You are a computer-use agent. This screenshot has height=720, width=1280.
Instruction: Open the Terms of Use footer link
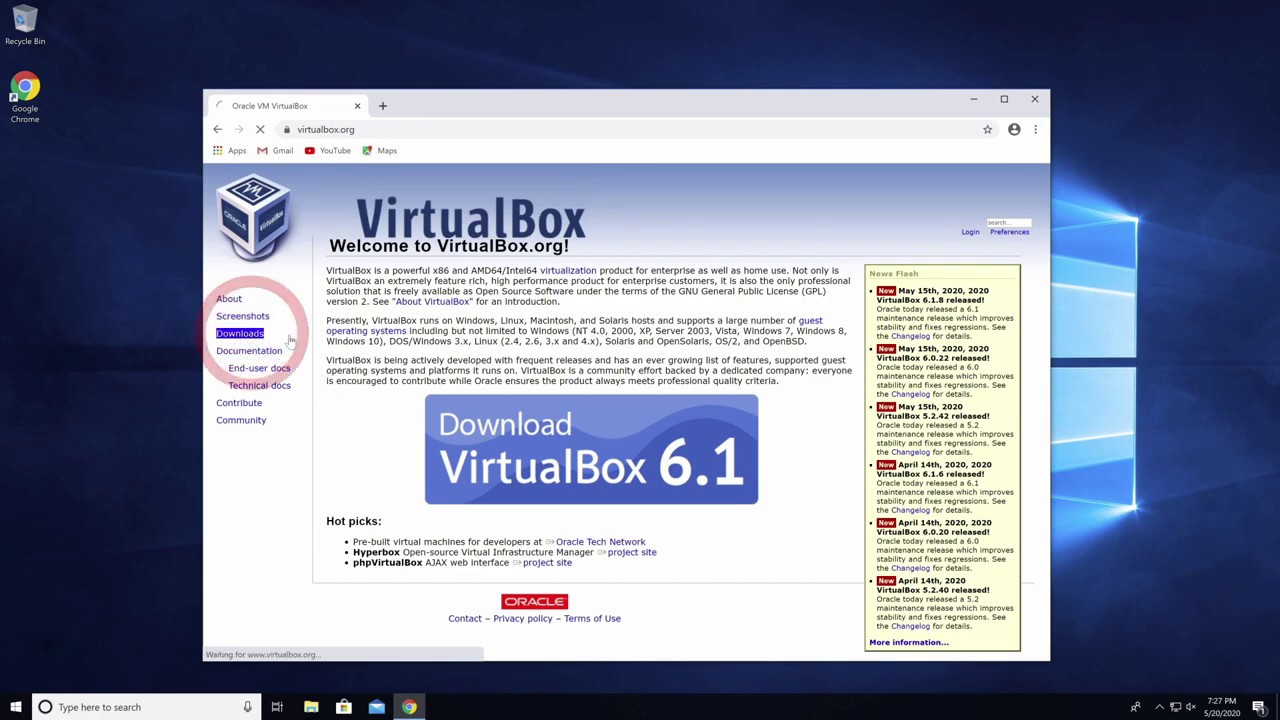coord(592,619)
